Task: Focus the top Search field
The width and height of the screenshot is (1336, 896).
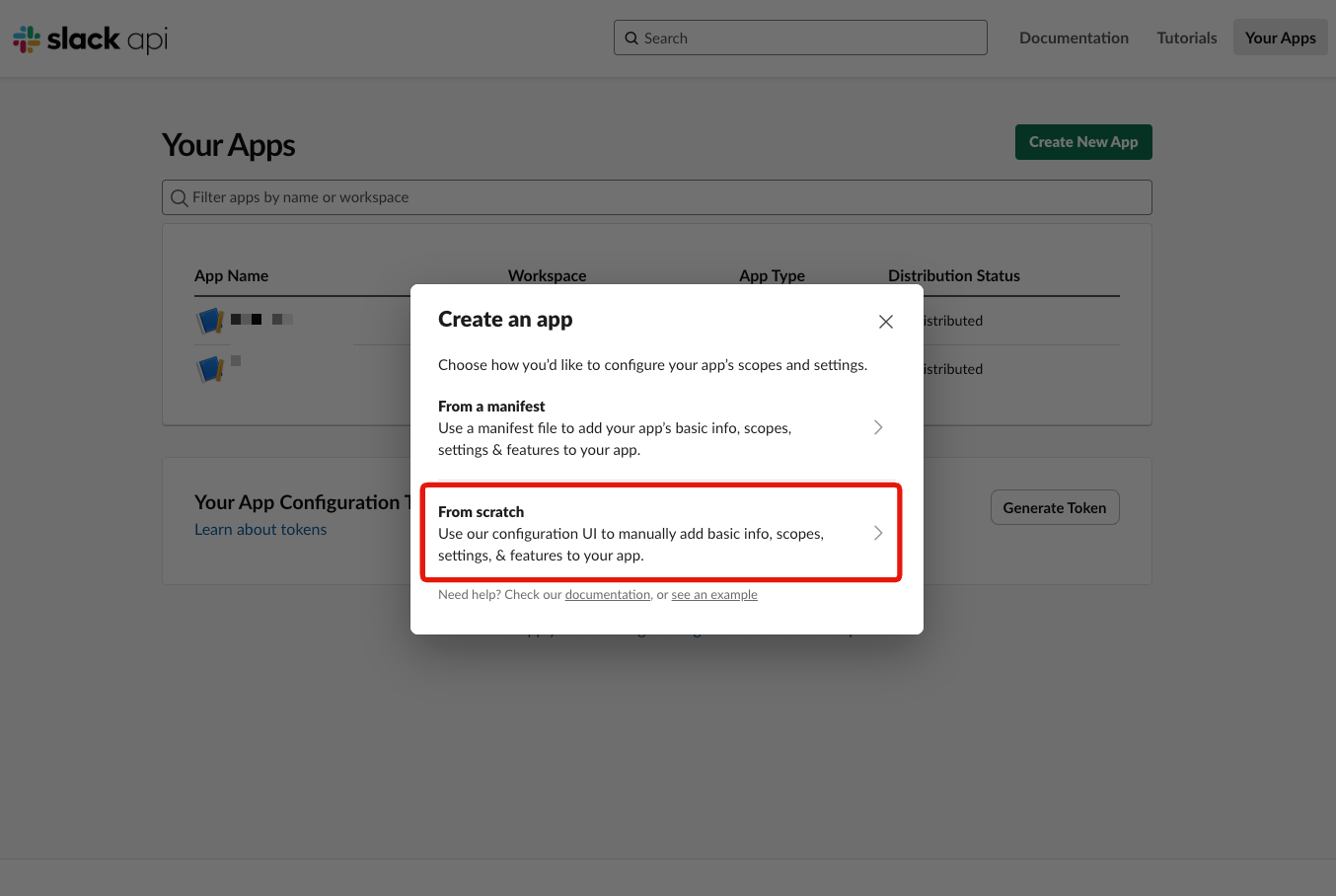Action: coord(800,37)
